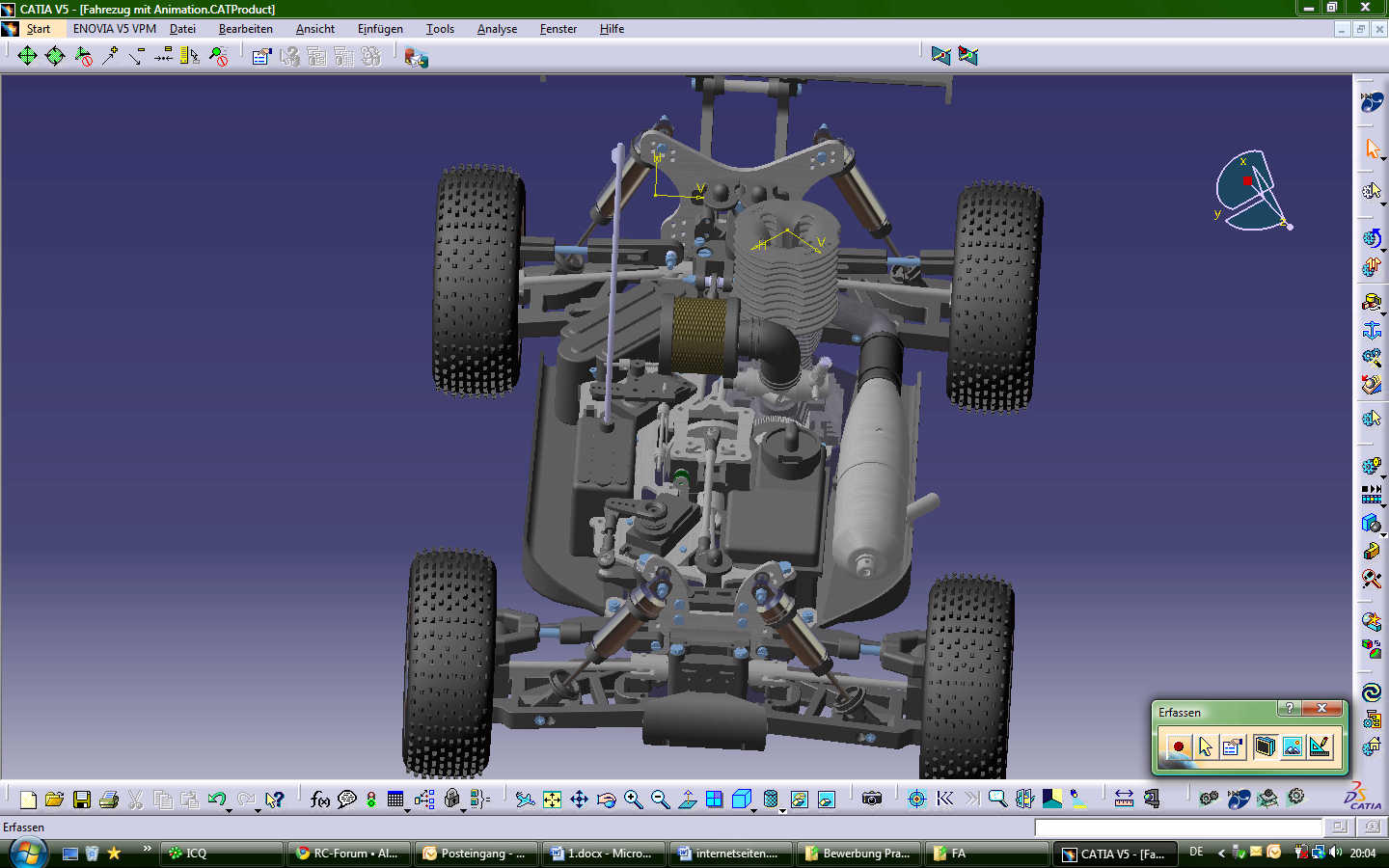1389x868 pixels.
Task: Click the camera capture icon
Action: tap(872, 799)
